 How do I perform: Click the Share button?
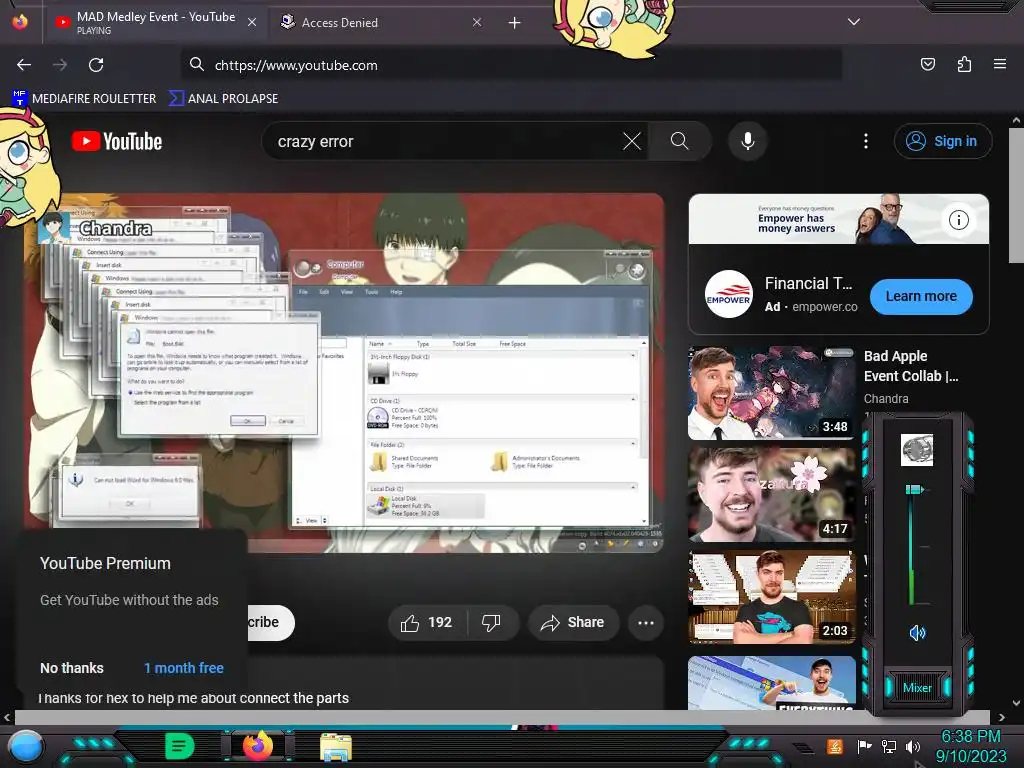coord(573,622)
